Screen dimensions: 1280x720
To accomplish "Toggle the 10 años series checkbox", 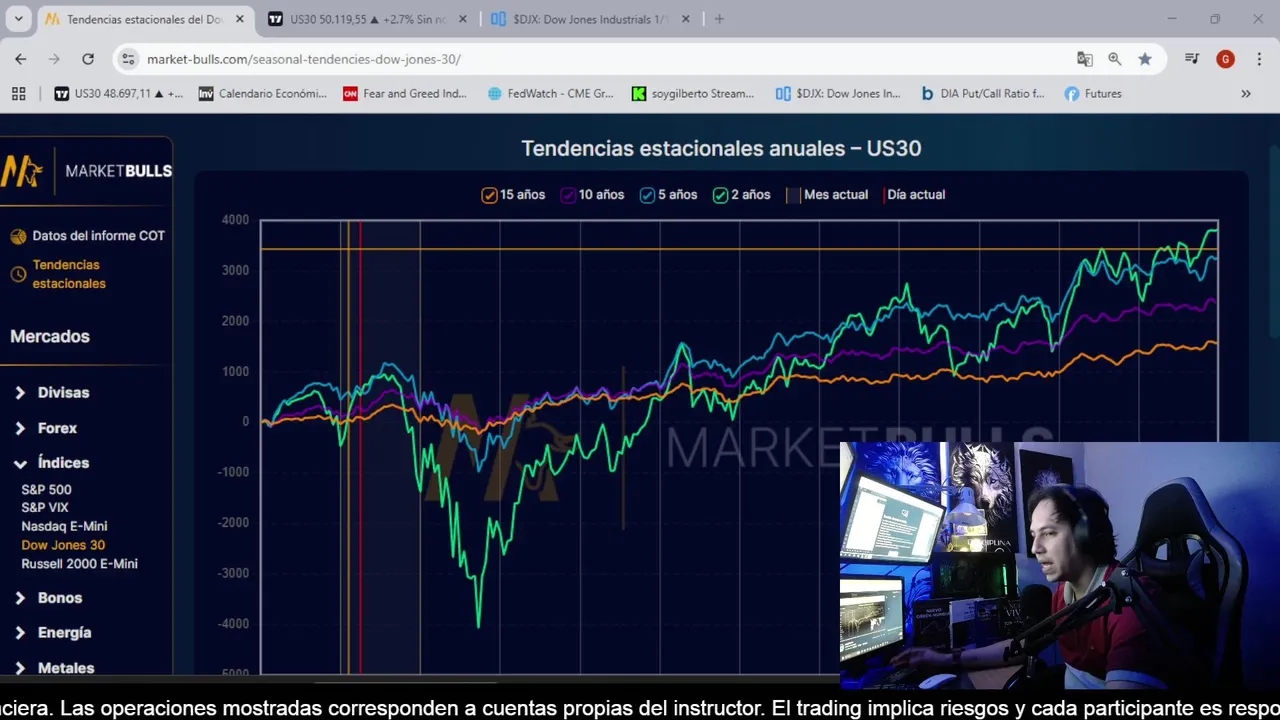I will coord(568,195).
